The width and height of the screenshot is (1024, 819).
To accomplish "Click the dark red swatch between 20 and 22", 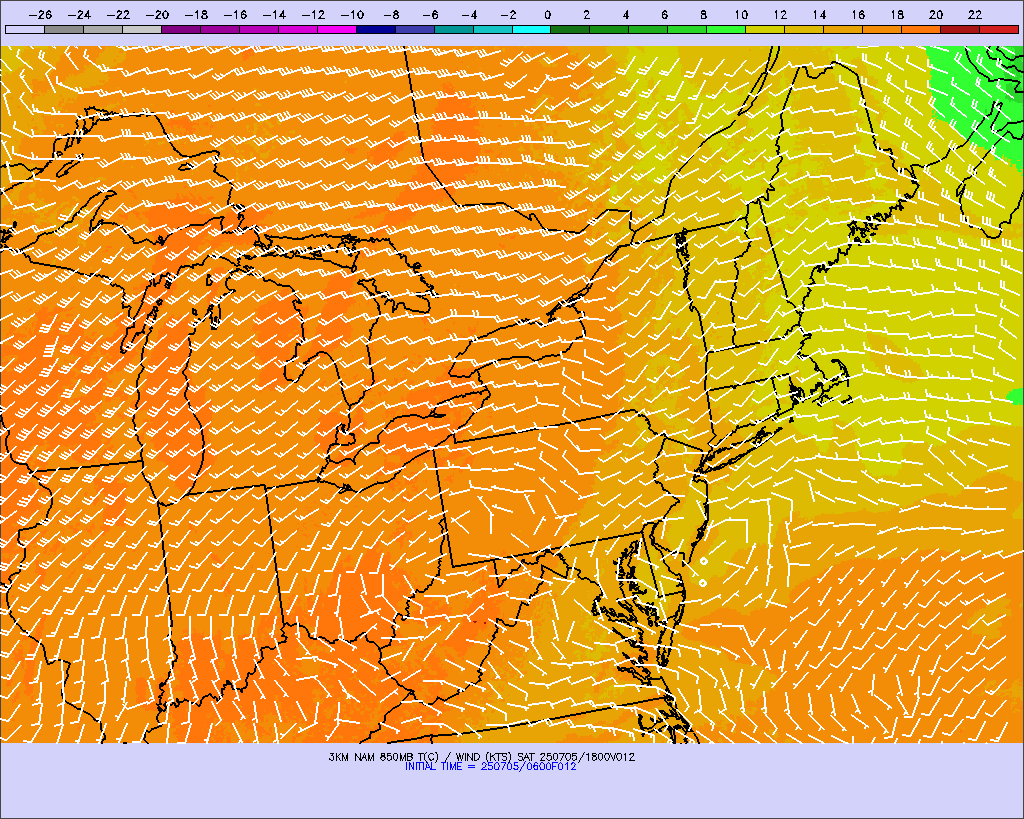I will coord(960,29).
